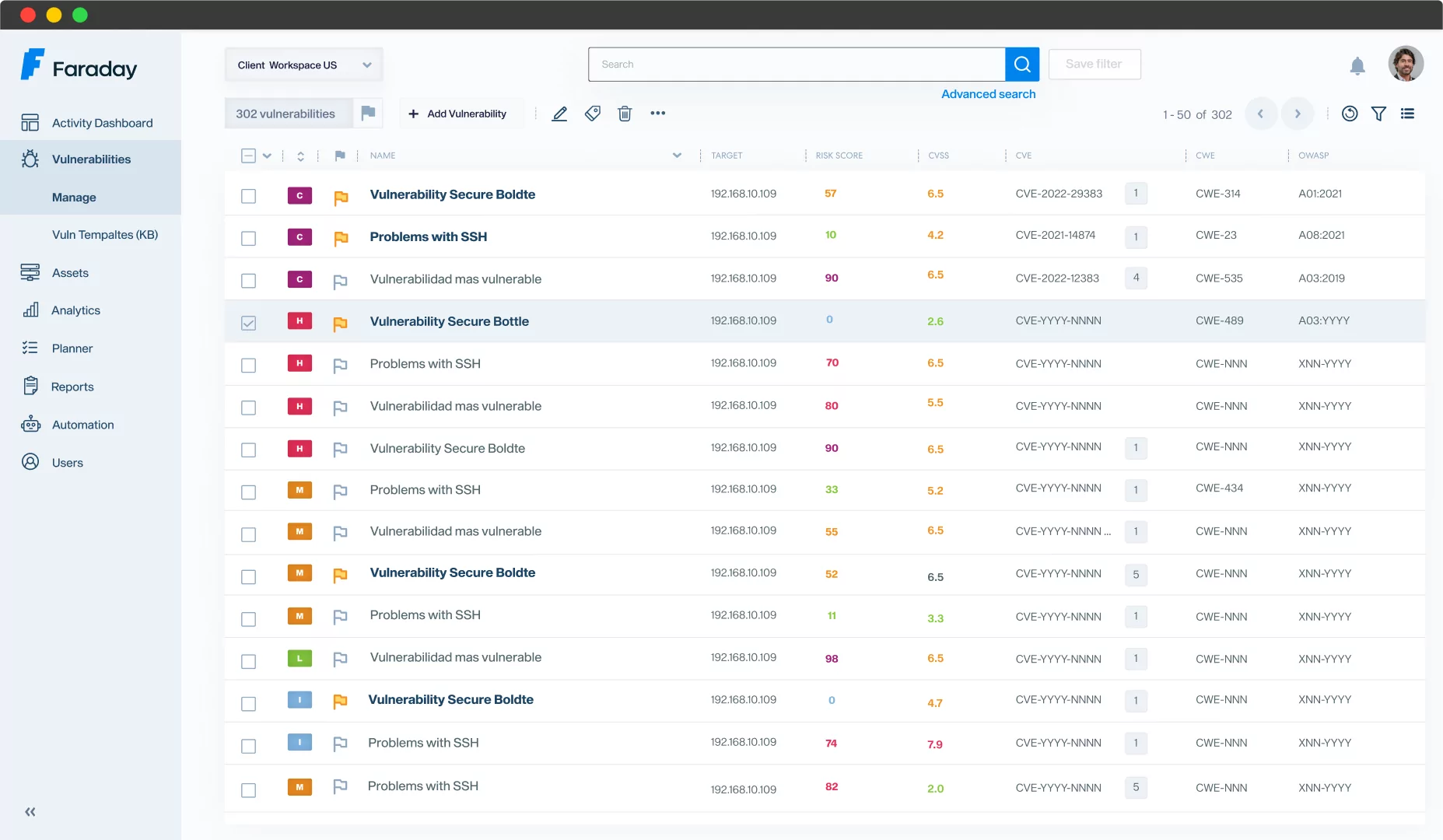Viewport: 1443px width, 840px height.
Task: Open the dropdown arrow beside select-all checkbox
Action: click(267, 156)
